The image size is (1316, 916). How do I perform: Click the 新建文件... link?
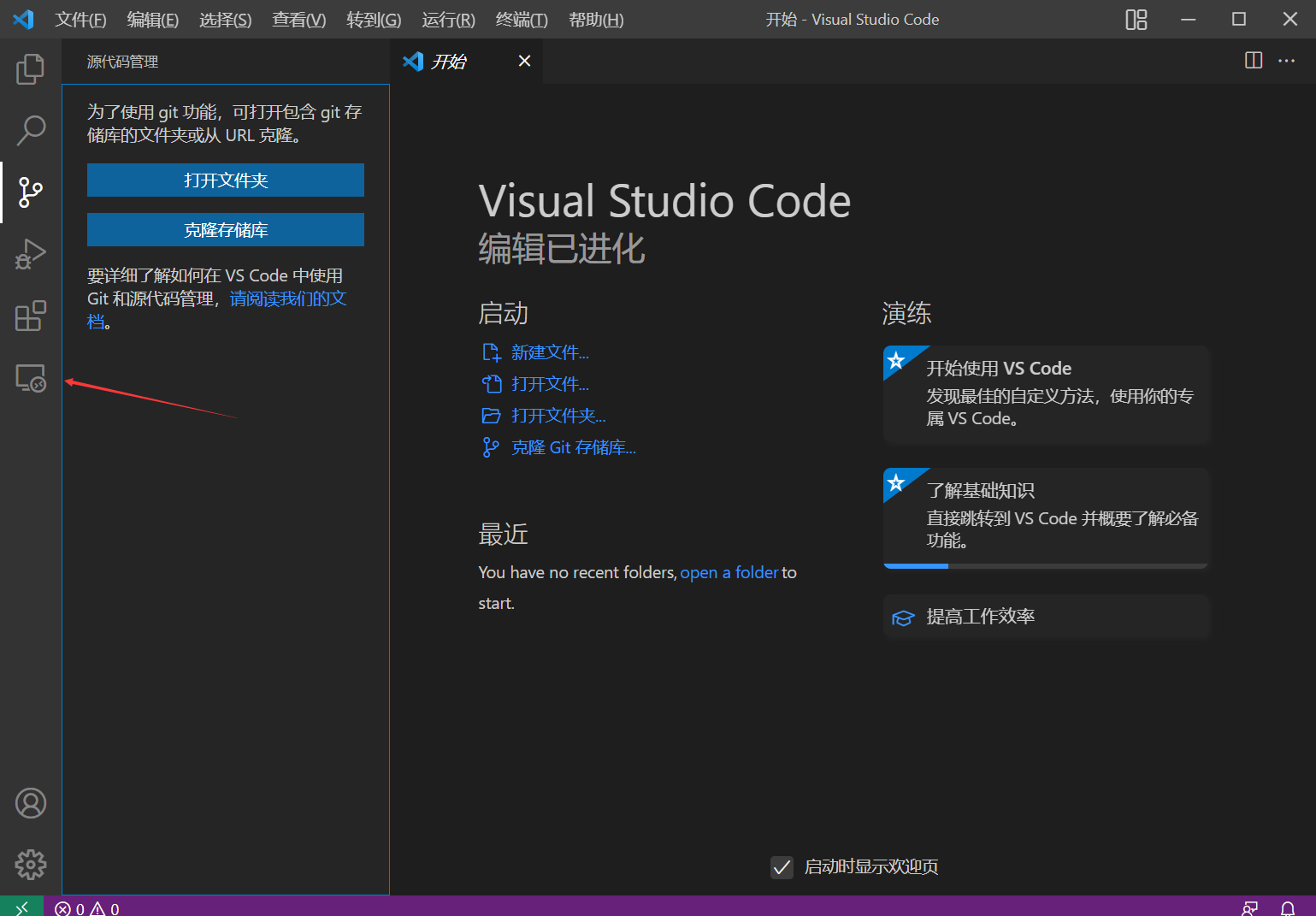click(550, 352)
